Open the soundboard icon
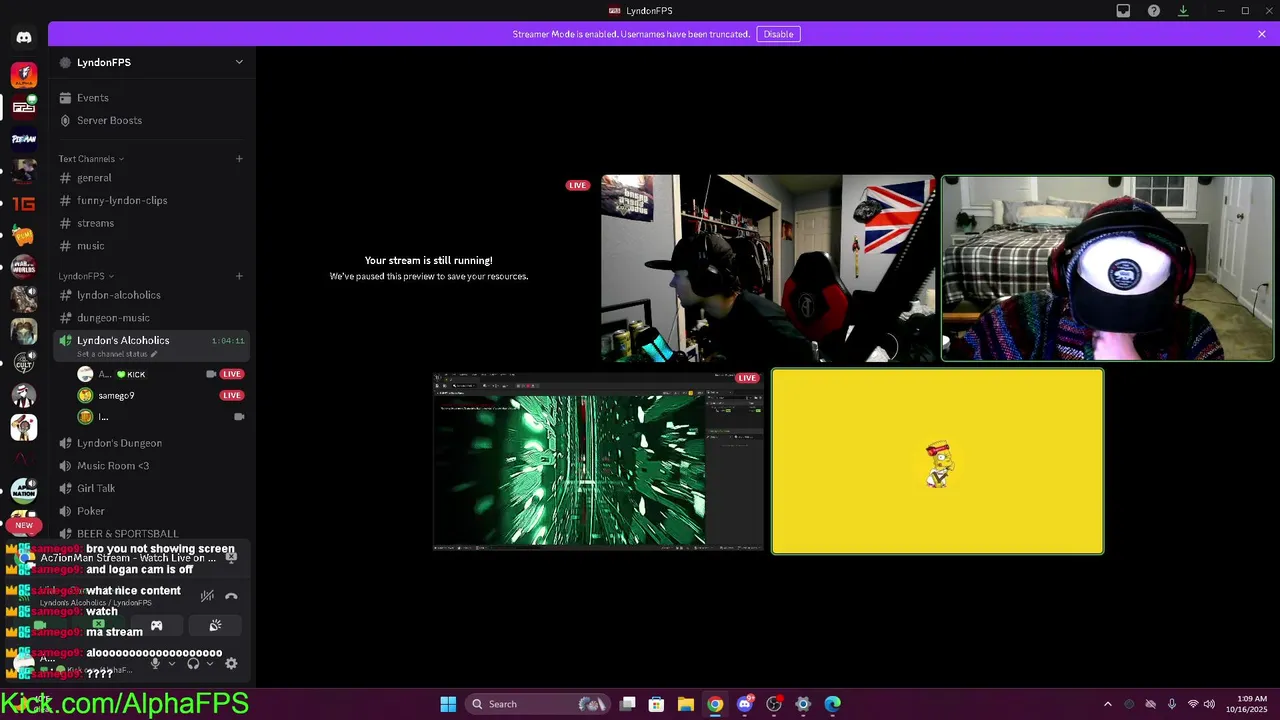Image resolution: width=1280 pixels, height=720 pixels. (x=215, y=625)
